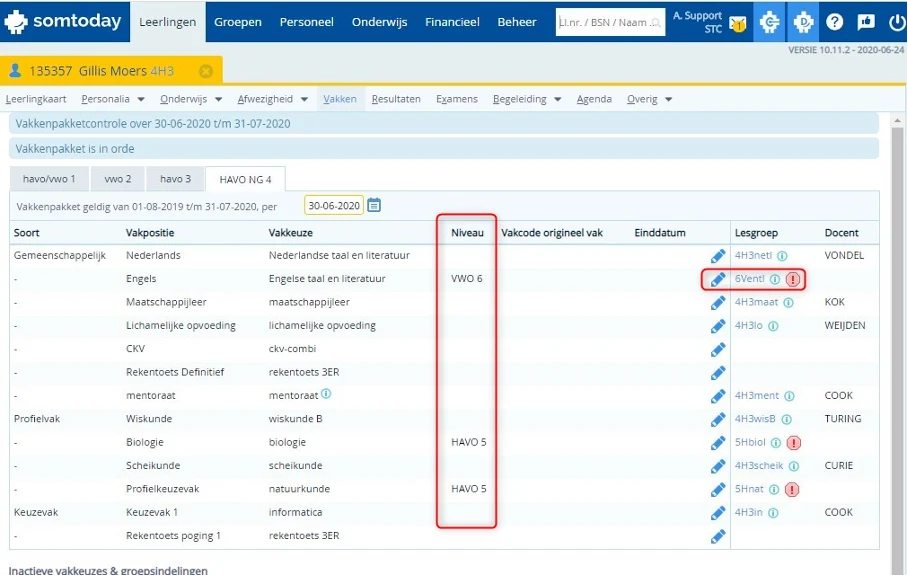Open the 5Hbiol lesgroep link

coord(751,443)
